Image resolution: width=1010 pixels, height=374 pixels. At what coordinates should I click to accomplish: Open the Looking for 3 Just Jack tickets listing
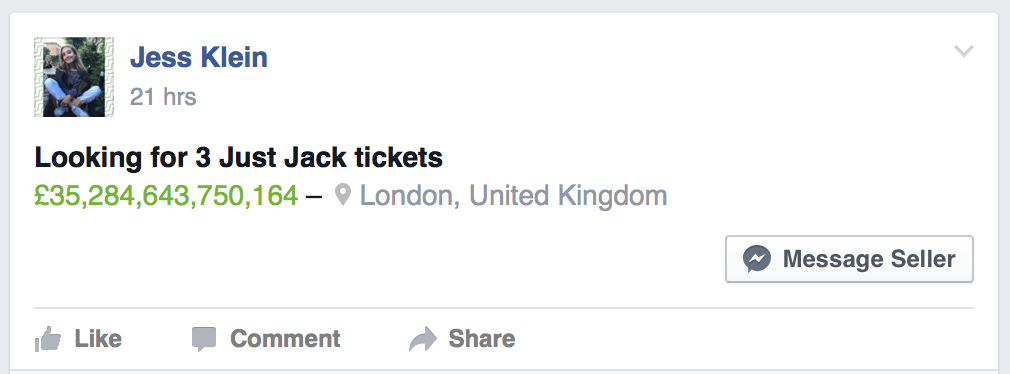(238, 157)
